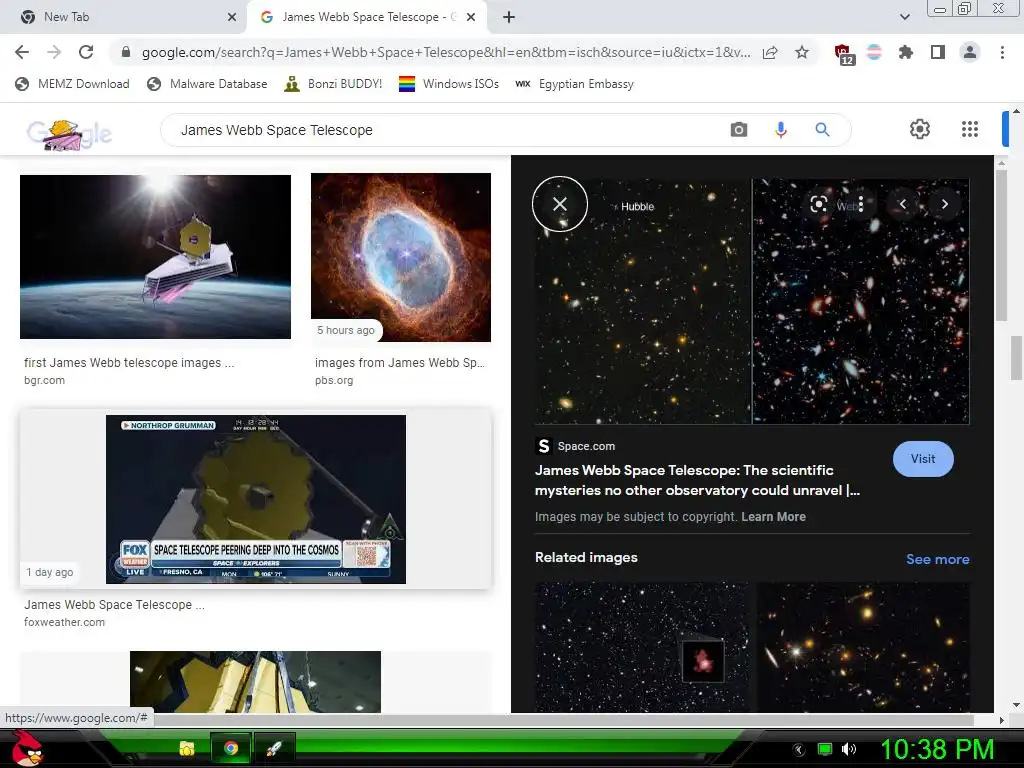The height and width of the screenshot is (768, 1024).
Task: Open the file explorer taskbar icon
Action: click(x=187, y=748)
